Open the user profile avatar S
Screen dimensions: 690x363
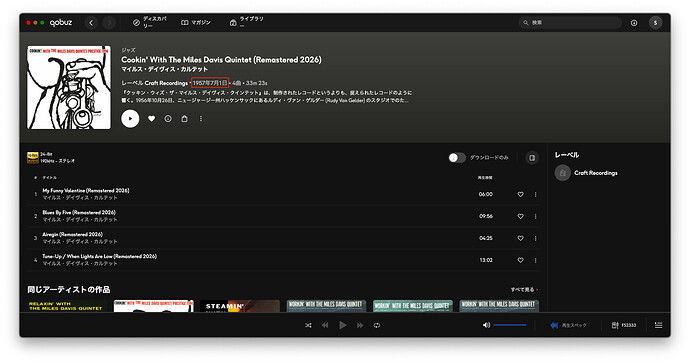pyautogui.click(x=655, y=23)
